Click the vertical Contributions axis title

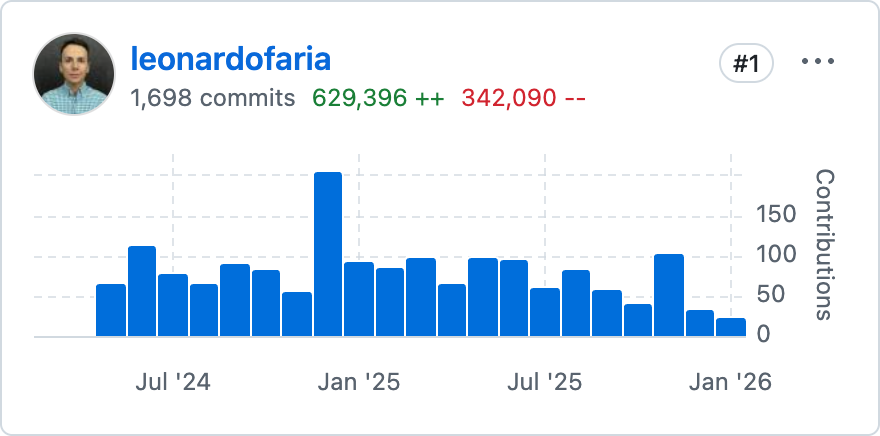[x=824, y=244]
